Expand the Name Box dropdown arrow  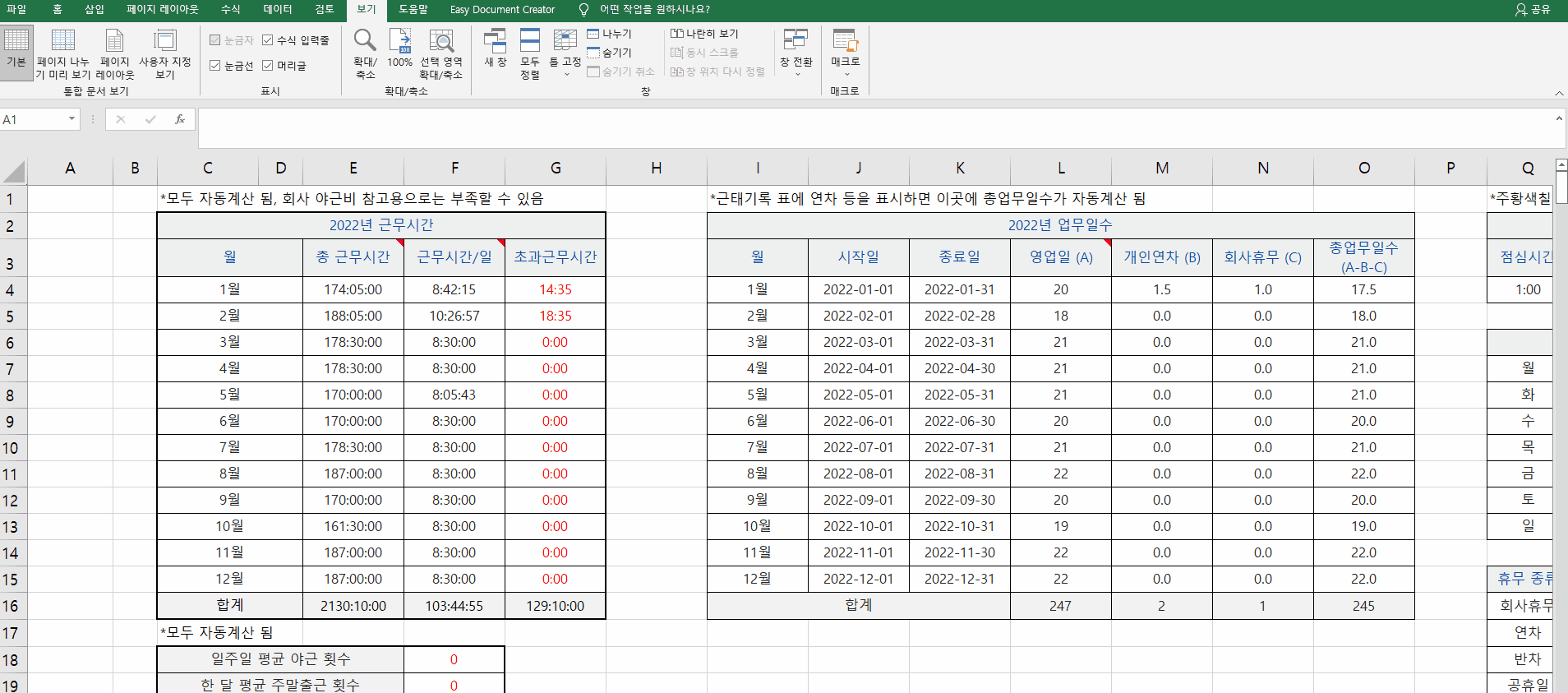pyautogui.click(x=72, y=119)
